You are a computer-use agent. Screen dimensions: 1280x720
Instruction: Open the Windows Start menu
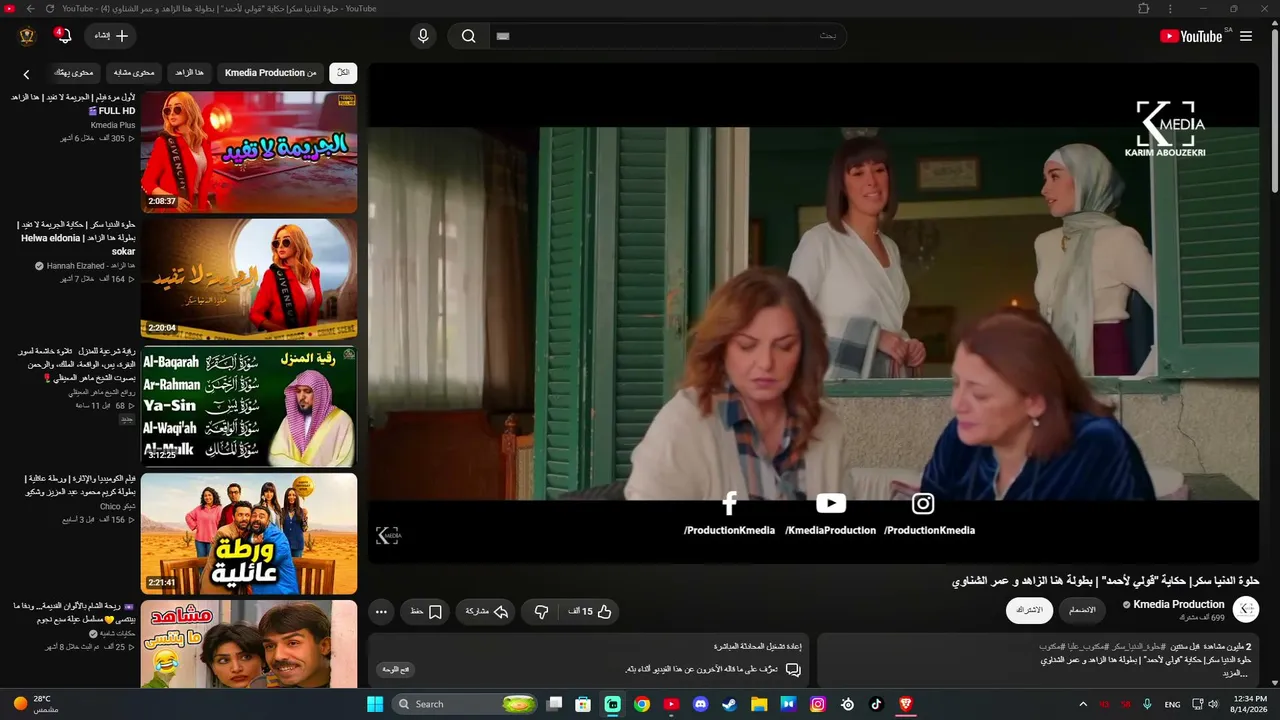(x=375, y=704)
